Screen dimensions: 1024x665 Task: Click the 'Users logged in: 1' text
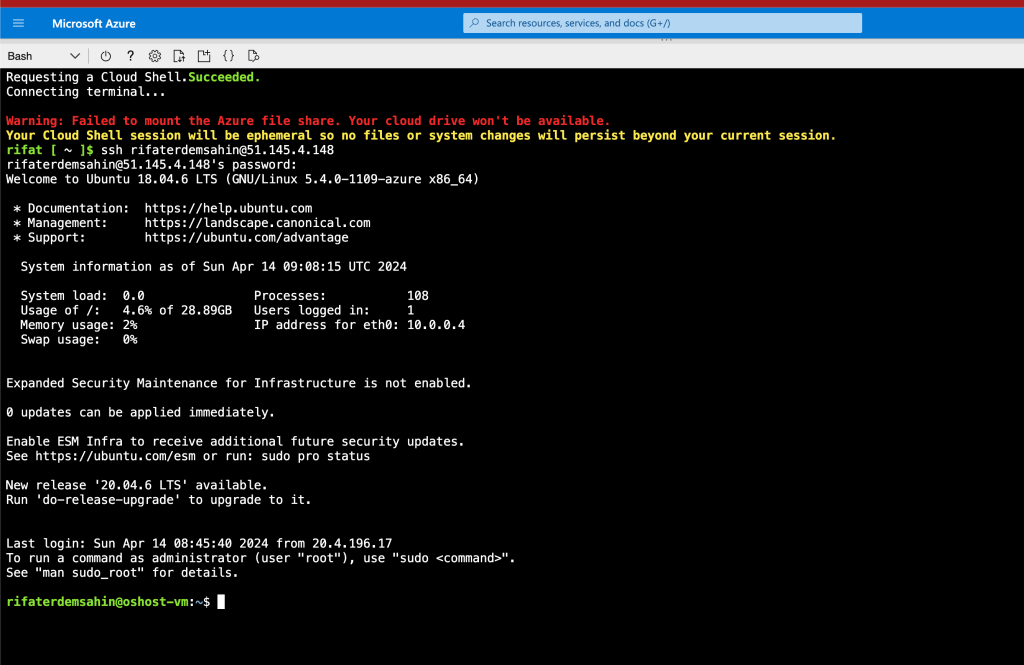(x=334, y=310)
